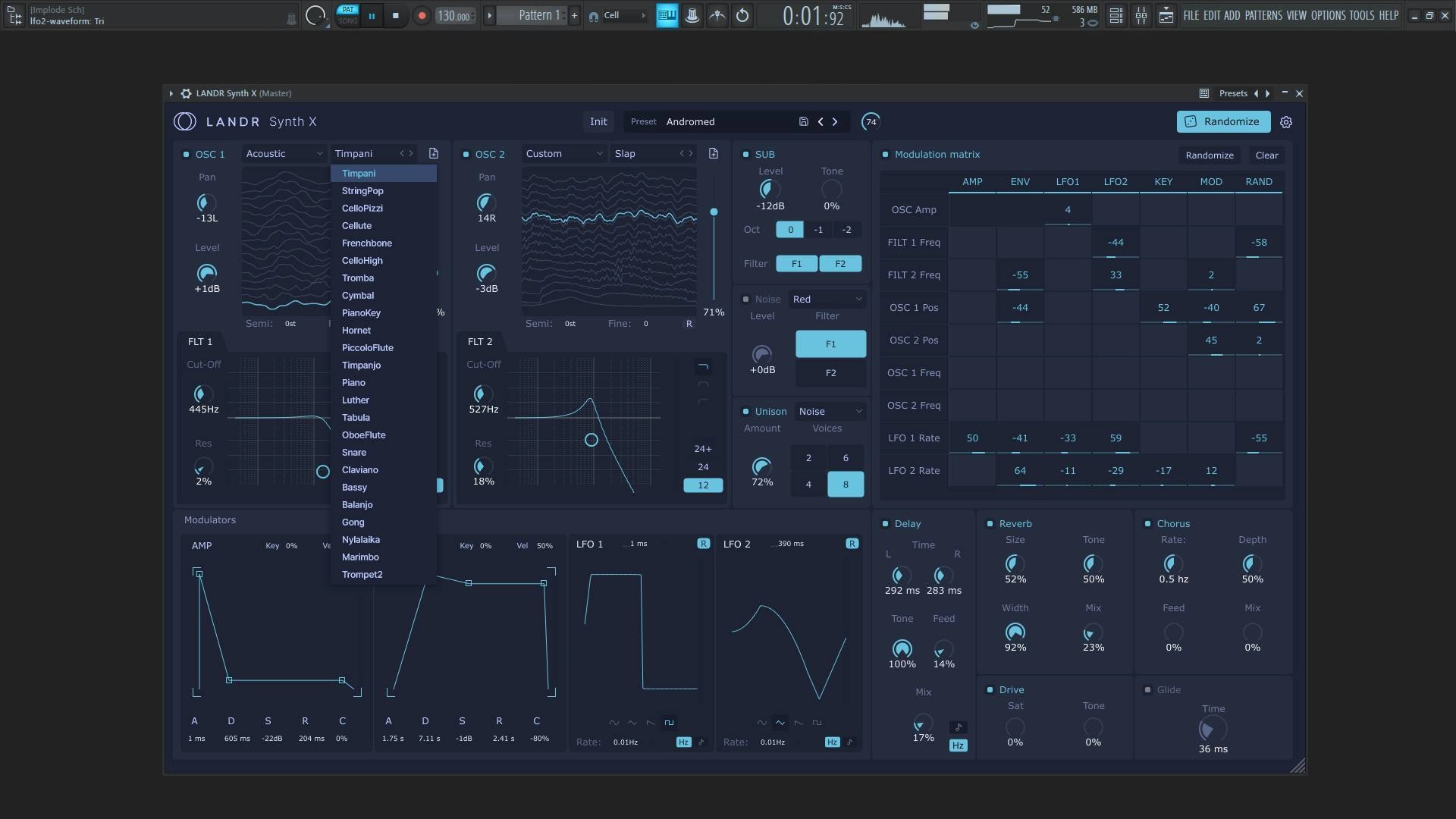Open the mixer window icon

[x=1141, y=15]
